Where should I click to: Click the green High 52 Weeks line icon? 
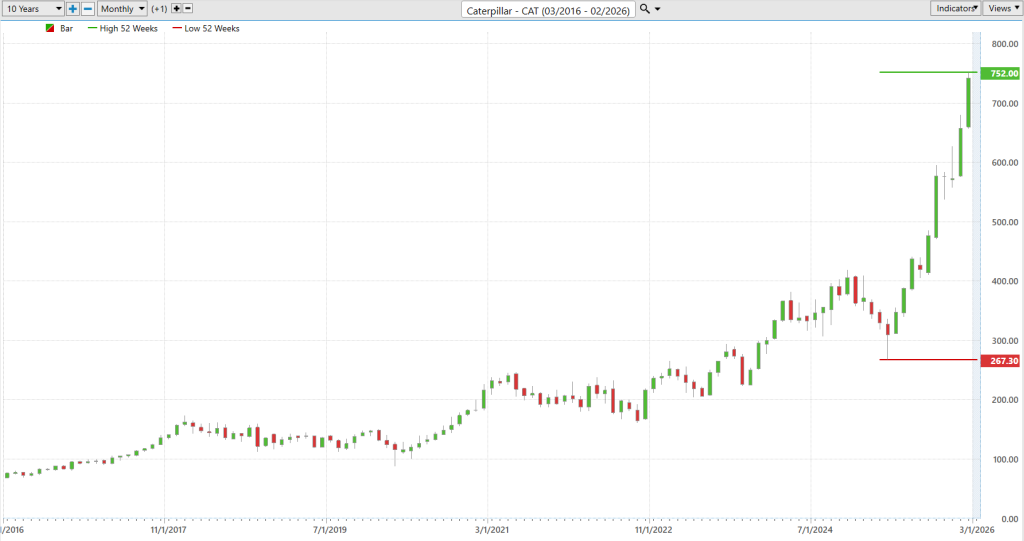tap(92, 28)
